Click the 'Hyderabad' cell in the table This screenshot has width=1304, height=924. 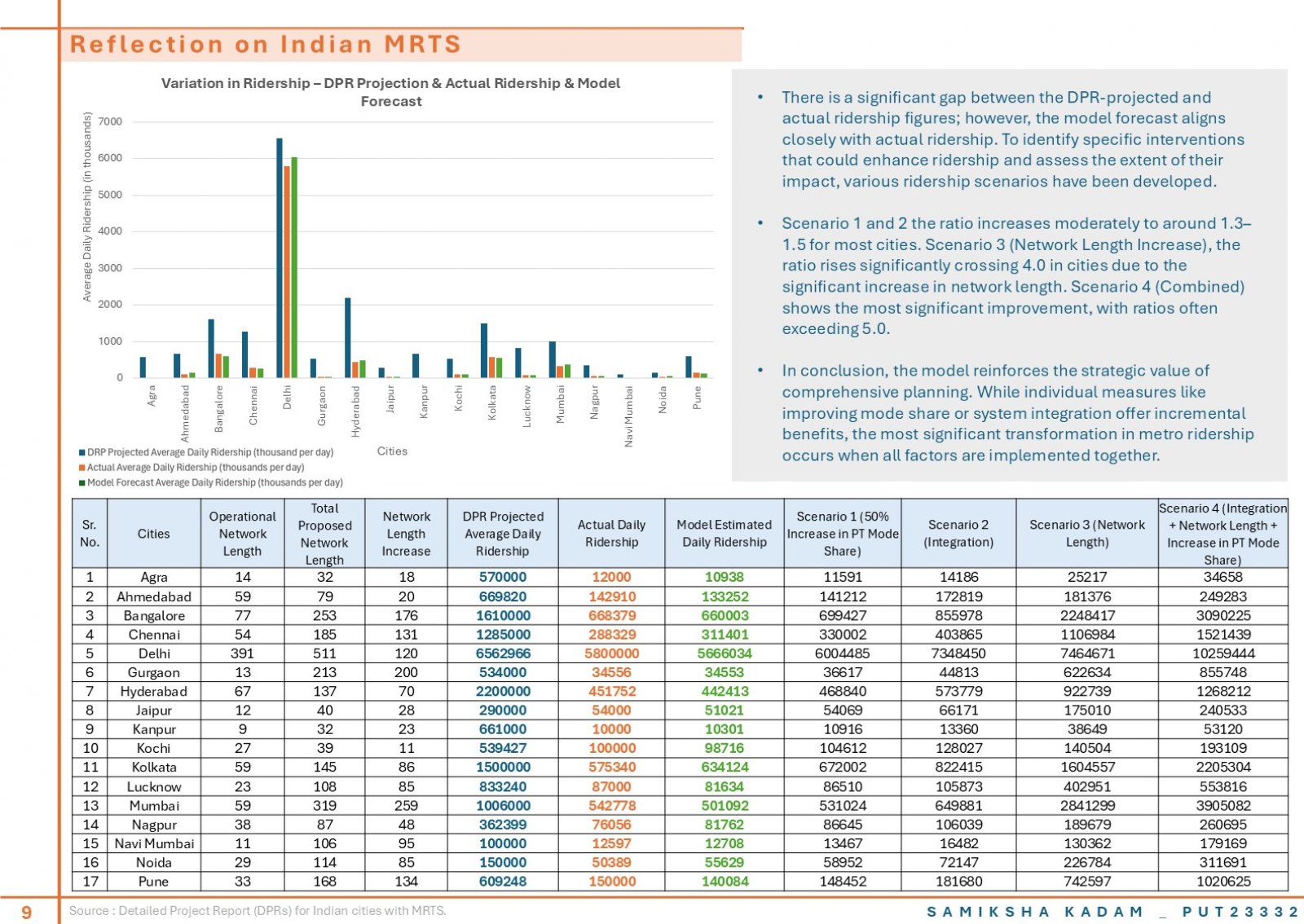coord(154,691)
